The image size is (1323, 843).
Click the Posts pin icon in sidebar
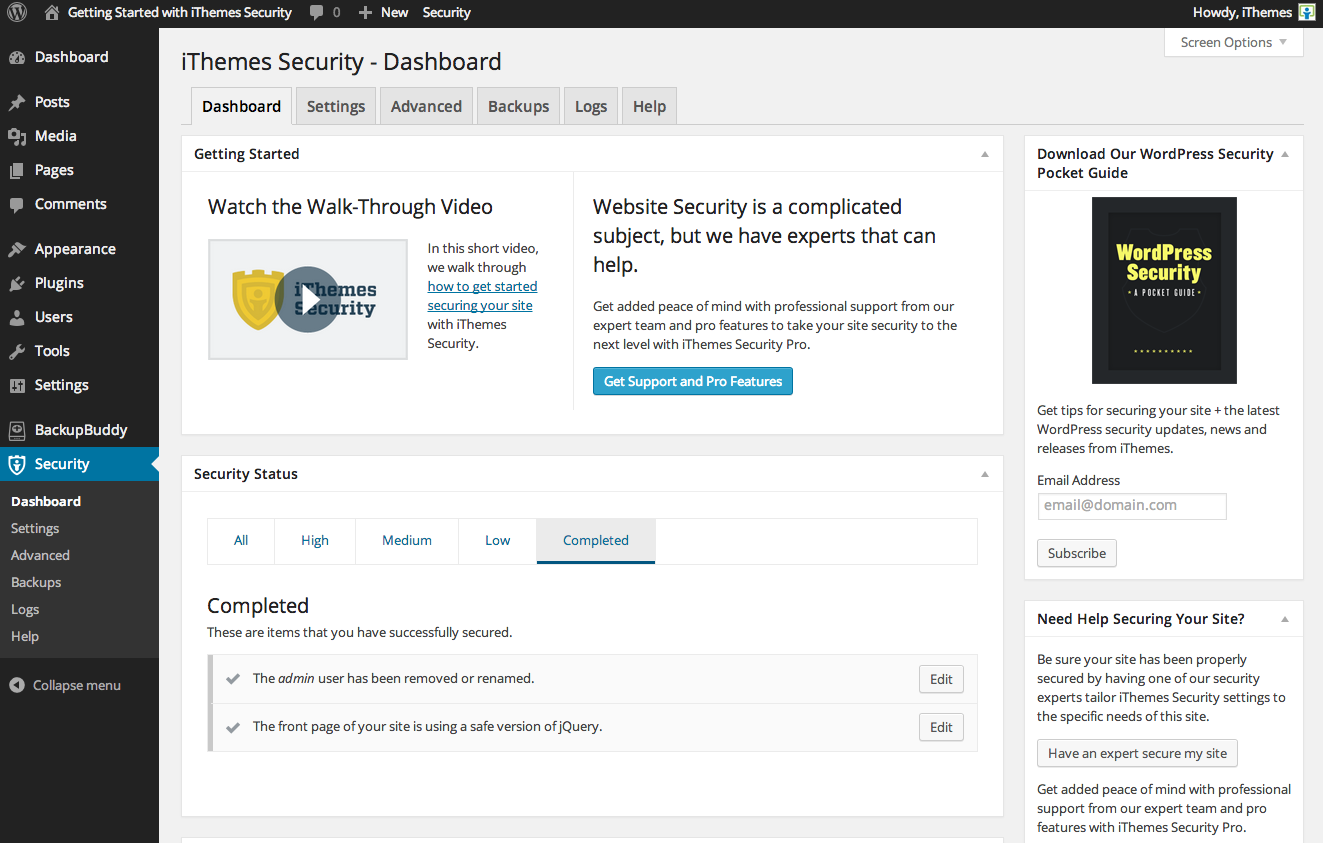pyautogui.click(x=17, y=102)
